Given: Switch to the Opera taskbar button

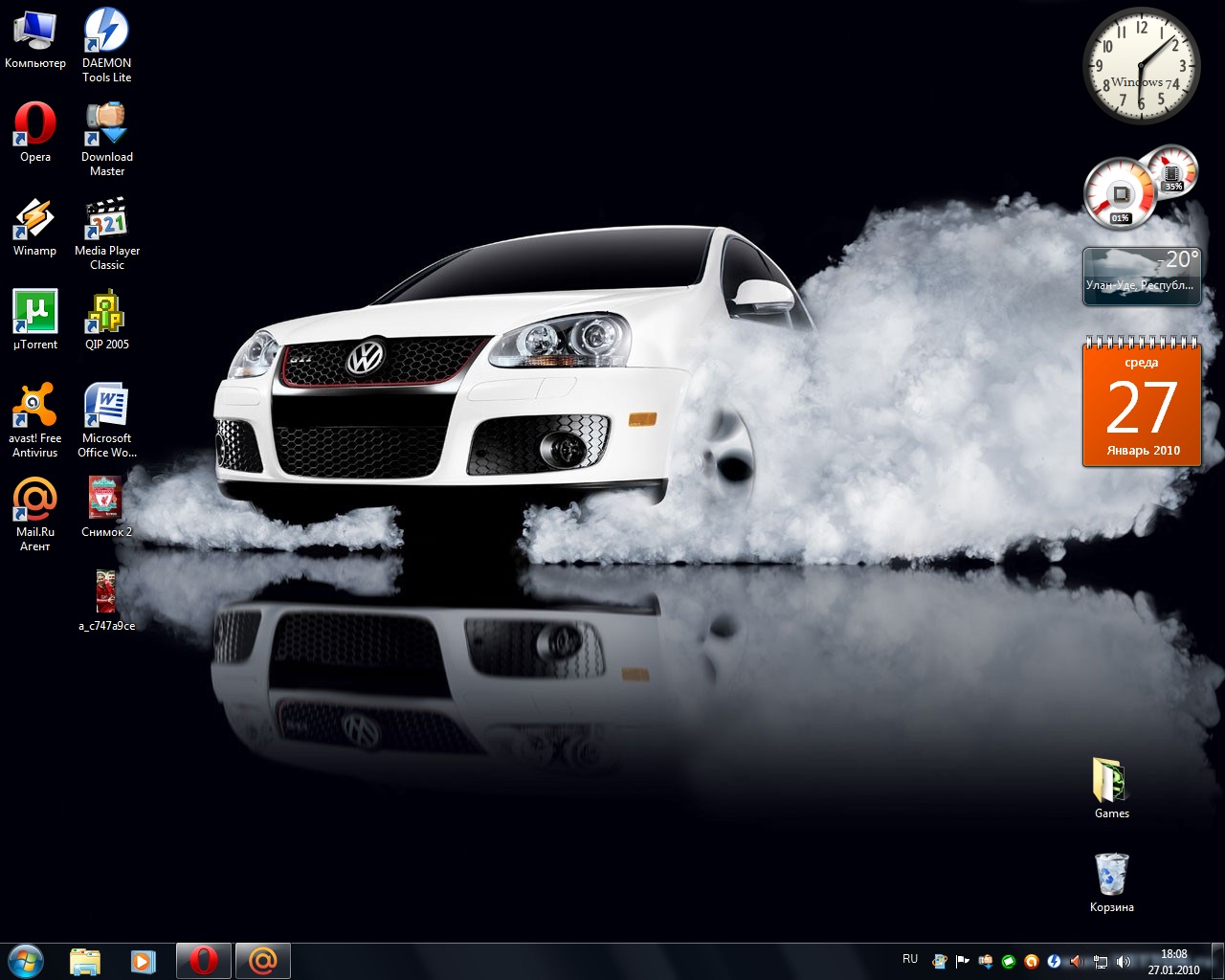Looking at the screenshot, I should click(203, 961).
